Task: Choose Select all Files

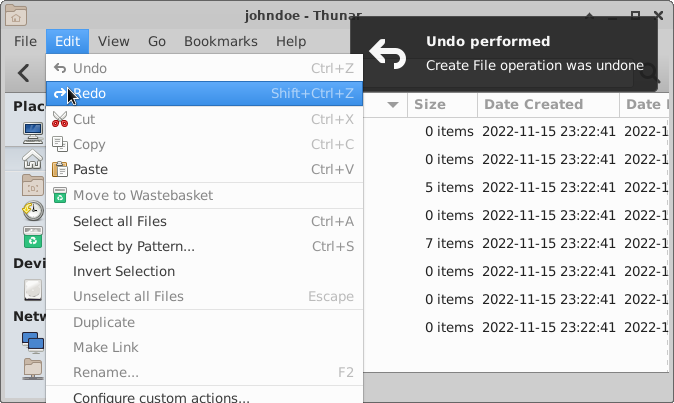Action: point(120,221)
